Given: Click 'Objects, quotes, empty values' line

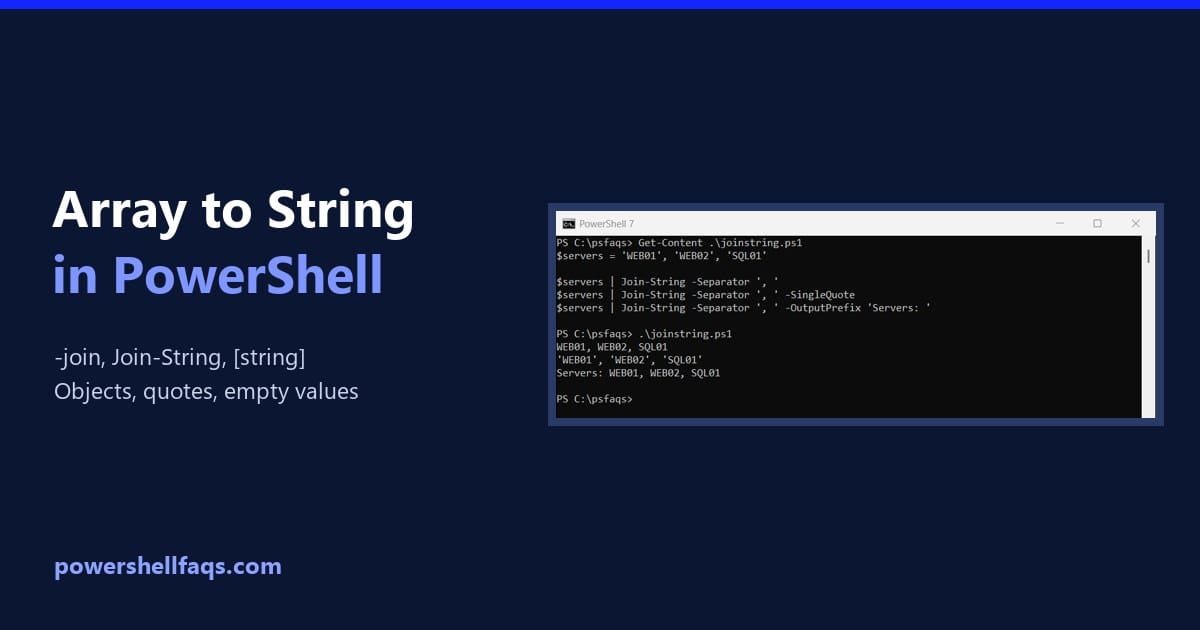Looking at the screenshot, I should (x=206, y=391).
